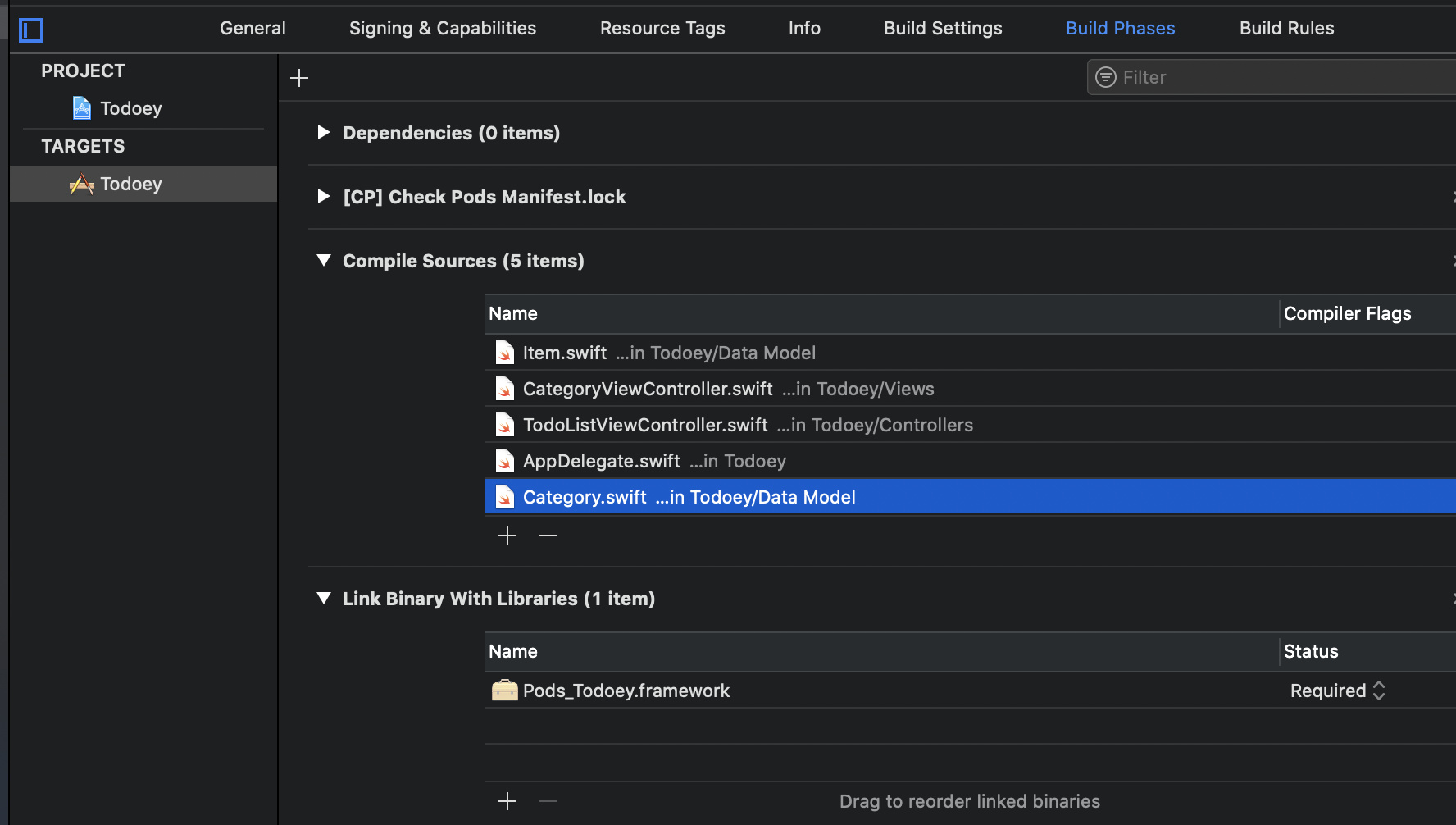Screen dimensions: 1456x825
Task: Select the Todoey project icon in sidebar
Action: (80, 107)
